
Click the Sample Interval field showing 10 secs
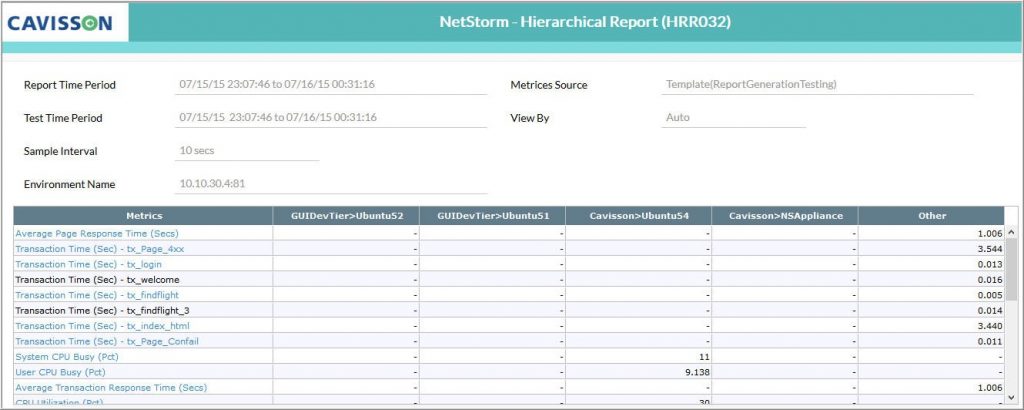coord(247,151)
